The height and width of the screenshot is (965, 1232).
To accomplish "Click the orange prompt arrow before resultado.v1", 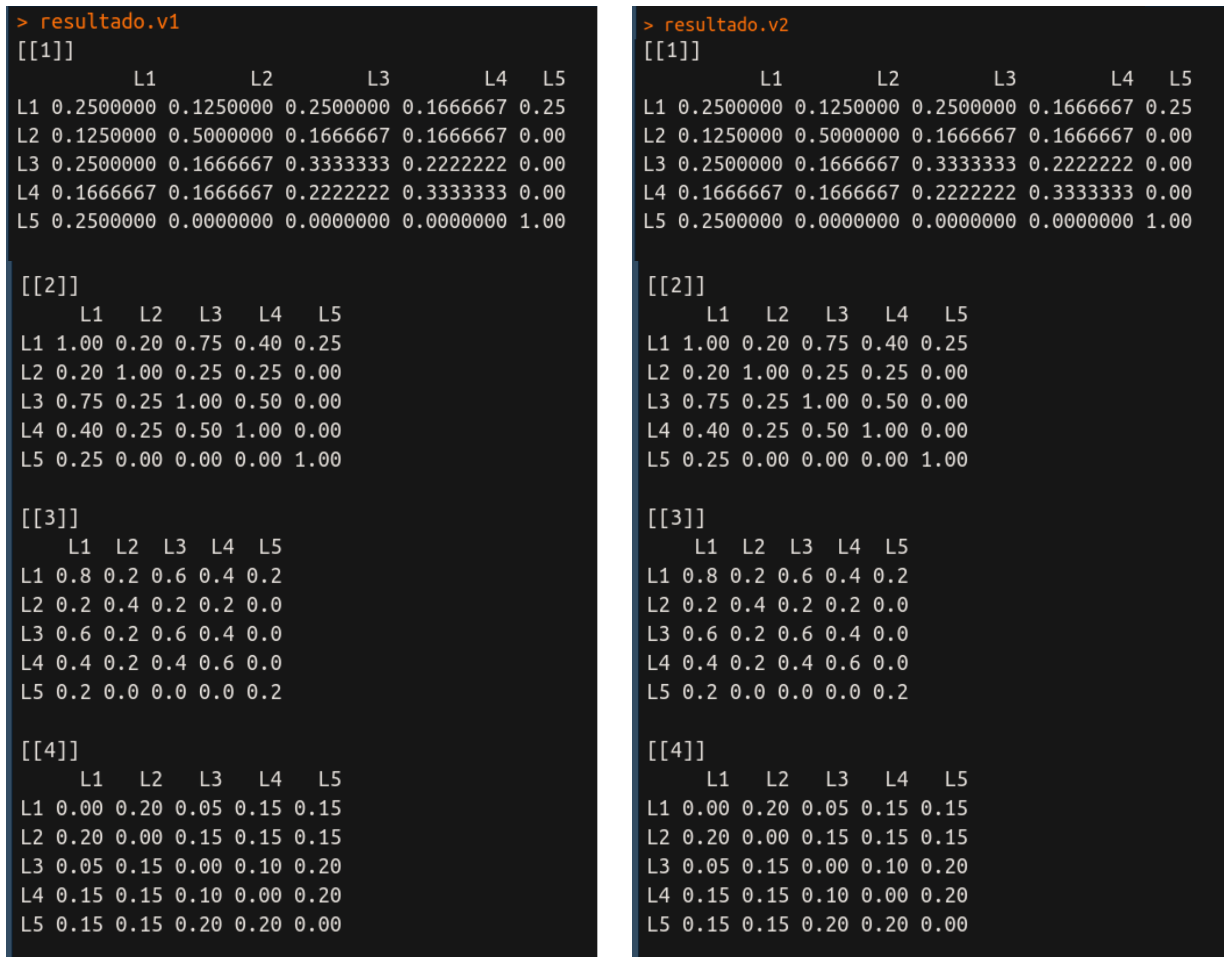I will [x=22, y=22].
